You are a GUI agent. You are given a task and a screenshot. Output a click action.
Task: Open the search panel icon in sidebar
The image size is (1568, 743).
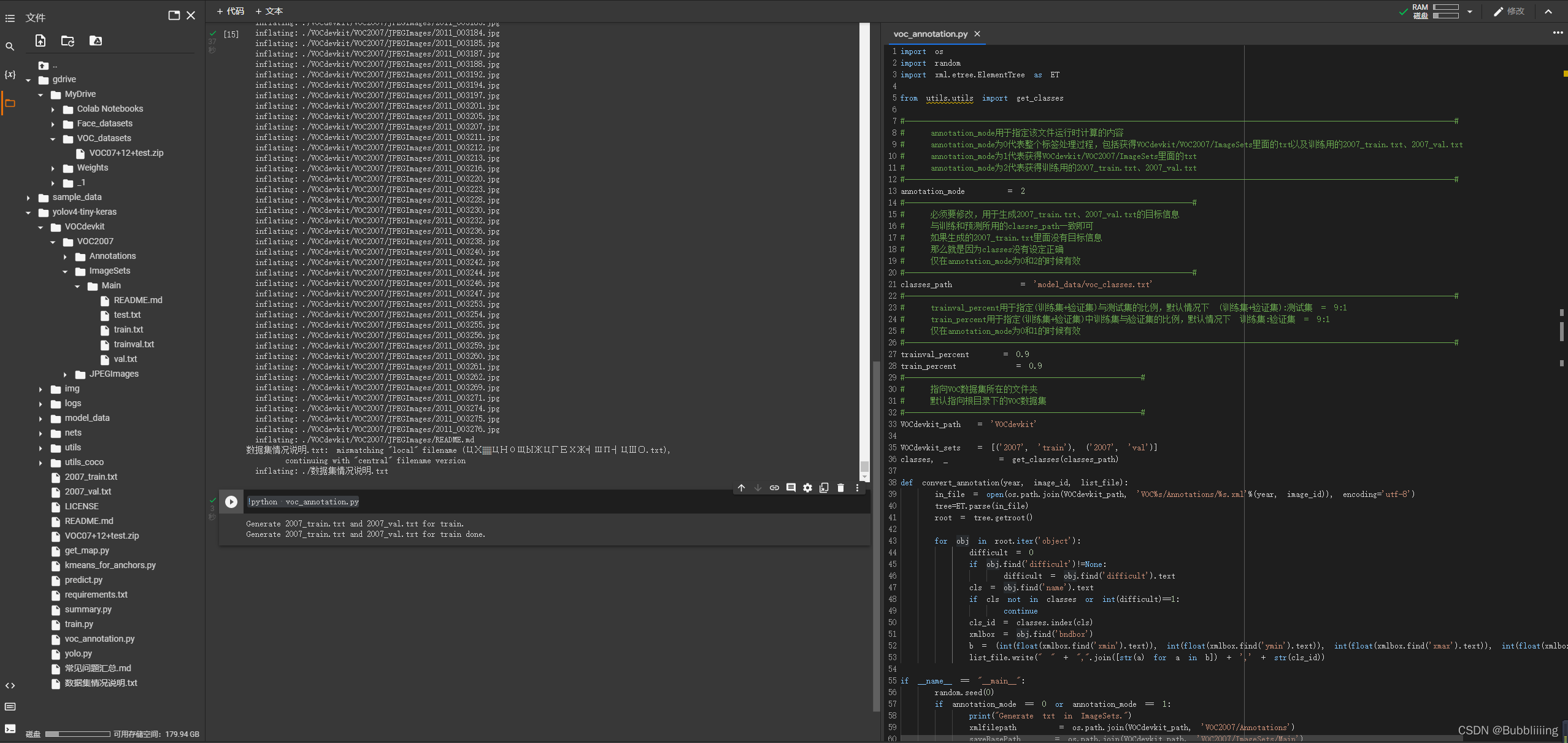[x=10, y=46]
